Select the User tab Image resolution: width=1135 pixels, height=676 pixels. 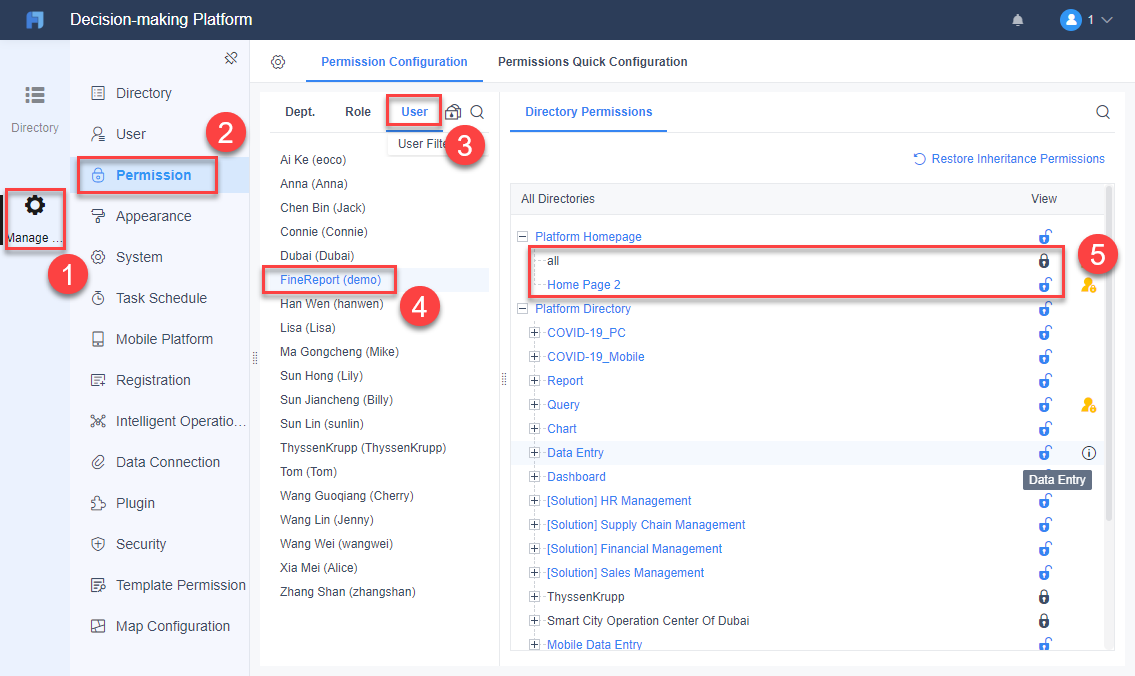[414, 112]
